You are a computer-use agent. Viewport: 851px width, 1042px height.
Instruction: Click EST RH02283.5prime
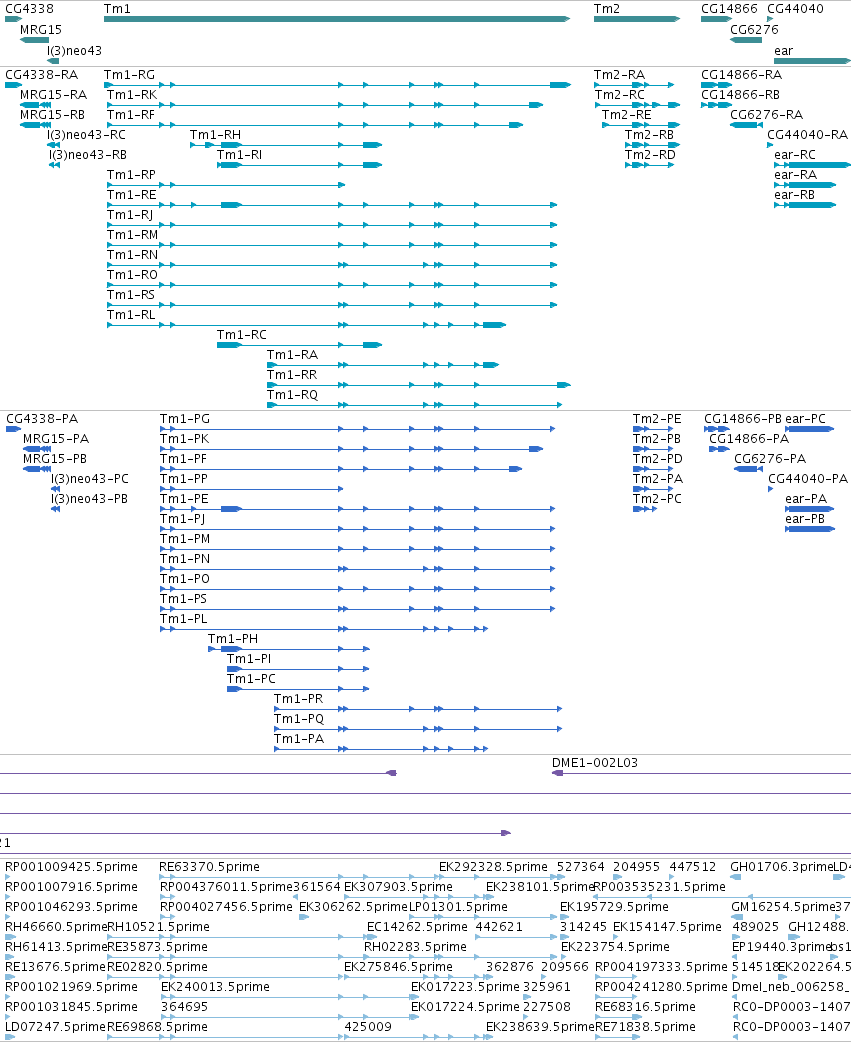click(x=415, y=947)
